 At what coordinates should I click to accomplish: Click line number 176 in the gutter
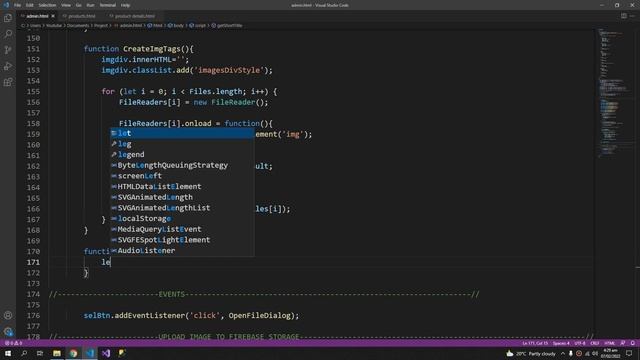[x=33, y=316]
